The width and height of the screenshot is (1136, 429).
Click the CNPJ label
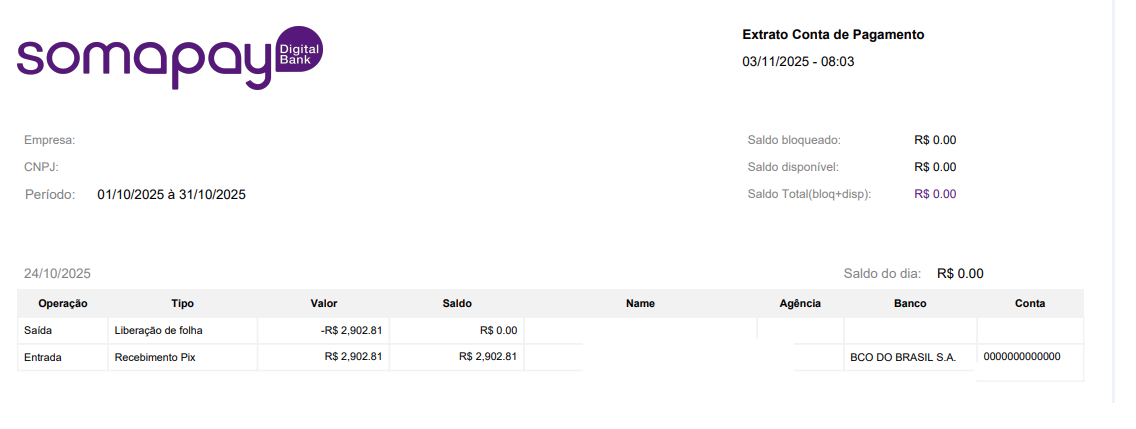pos(41,167)
